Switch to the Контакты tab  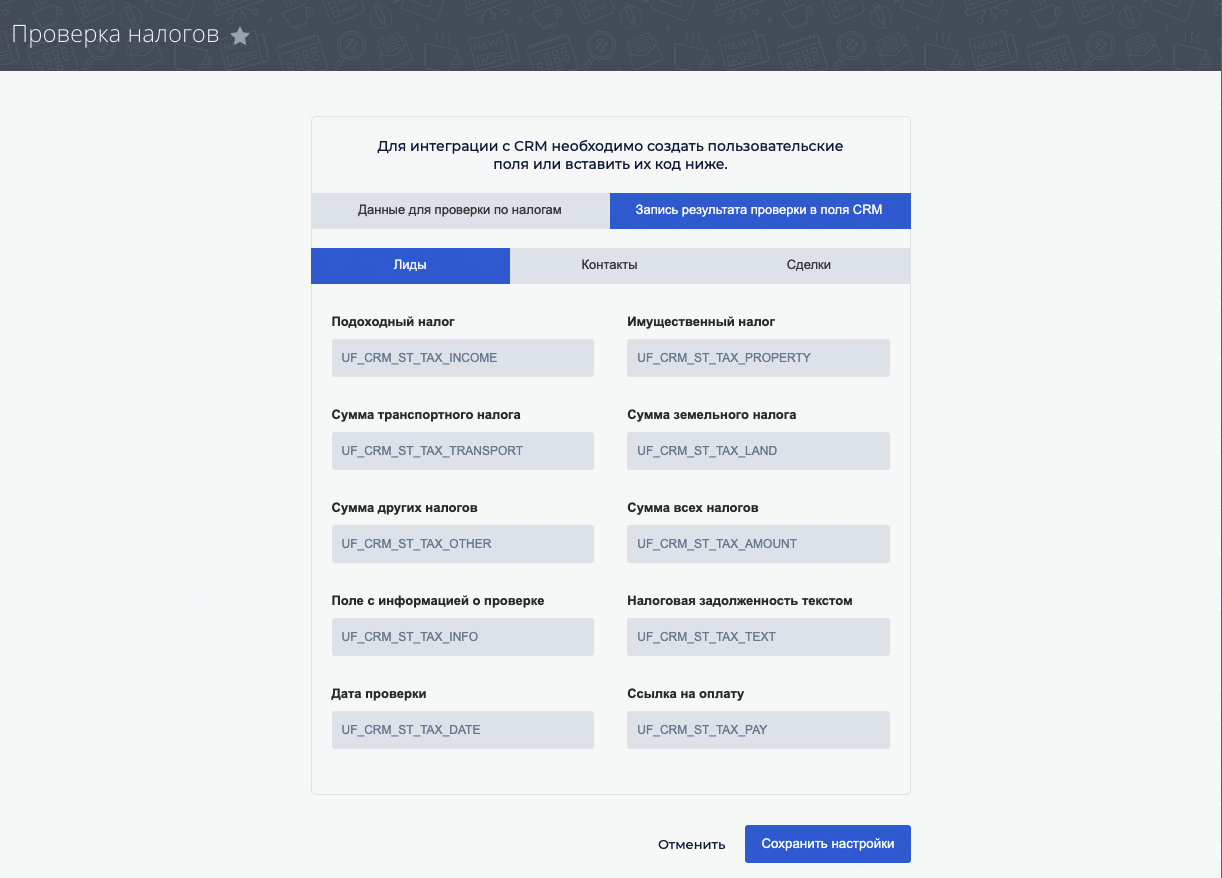point(609,266)
